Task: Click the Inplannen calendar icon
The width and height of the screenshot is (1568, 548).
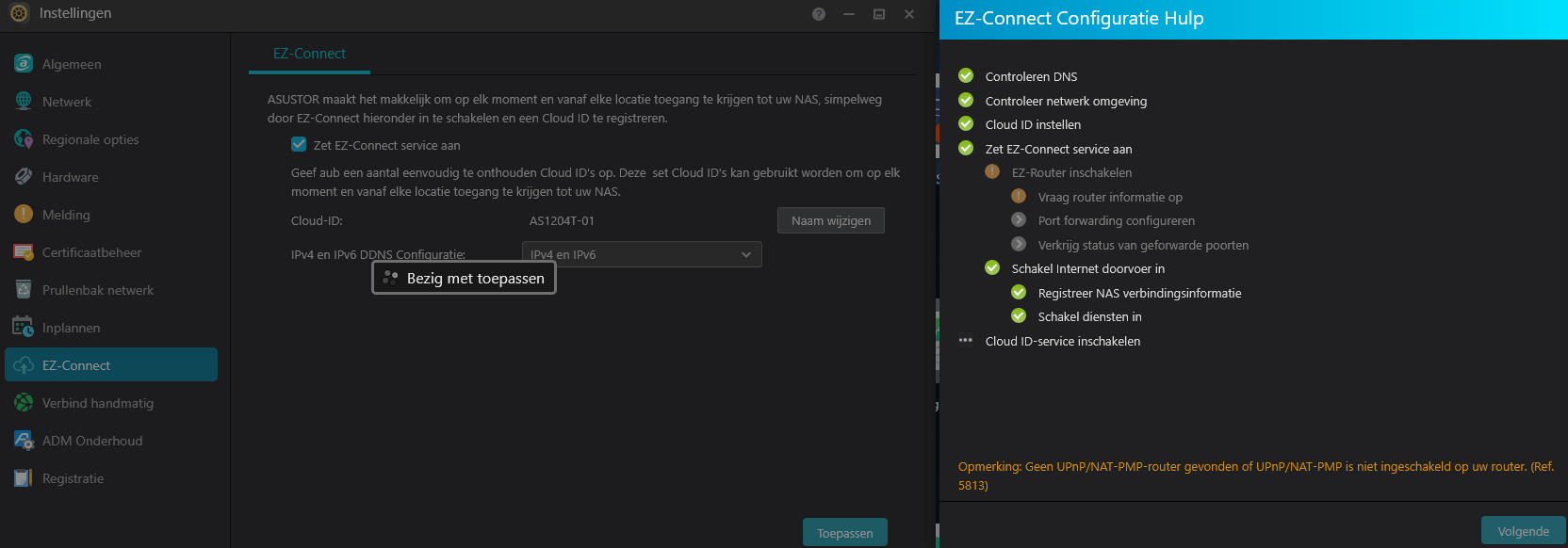Action: (24, 327)
